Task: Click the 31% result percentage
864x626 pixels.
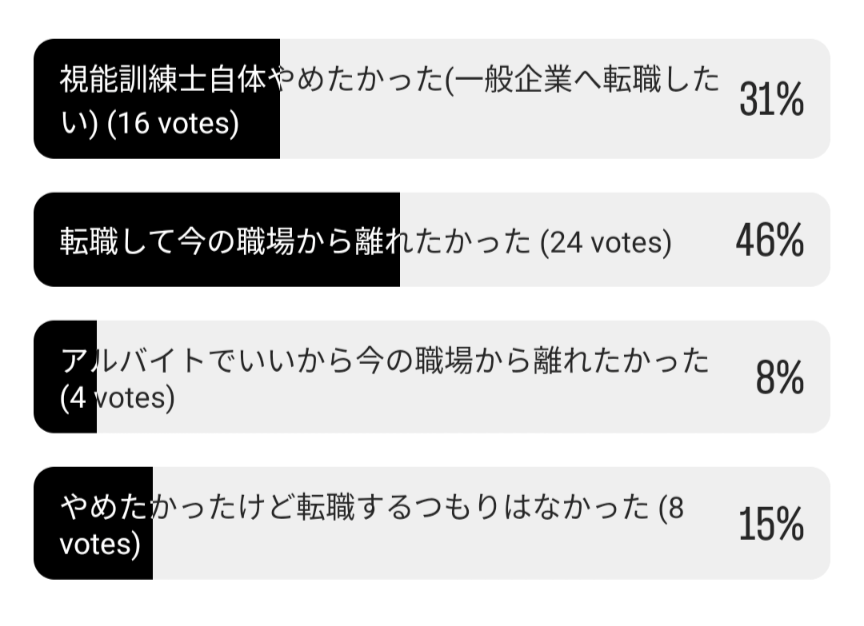Action: click(x=771, y=100)
